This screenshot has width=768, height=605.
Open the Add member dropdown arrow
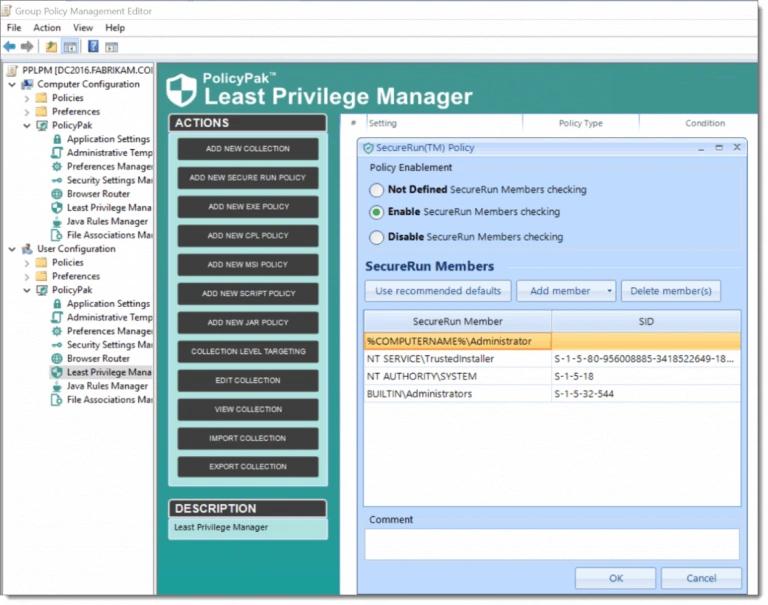tap(609, 291)
